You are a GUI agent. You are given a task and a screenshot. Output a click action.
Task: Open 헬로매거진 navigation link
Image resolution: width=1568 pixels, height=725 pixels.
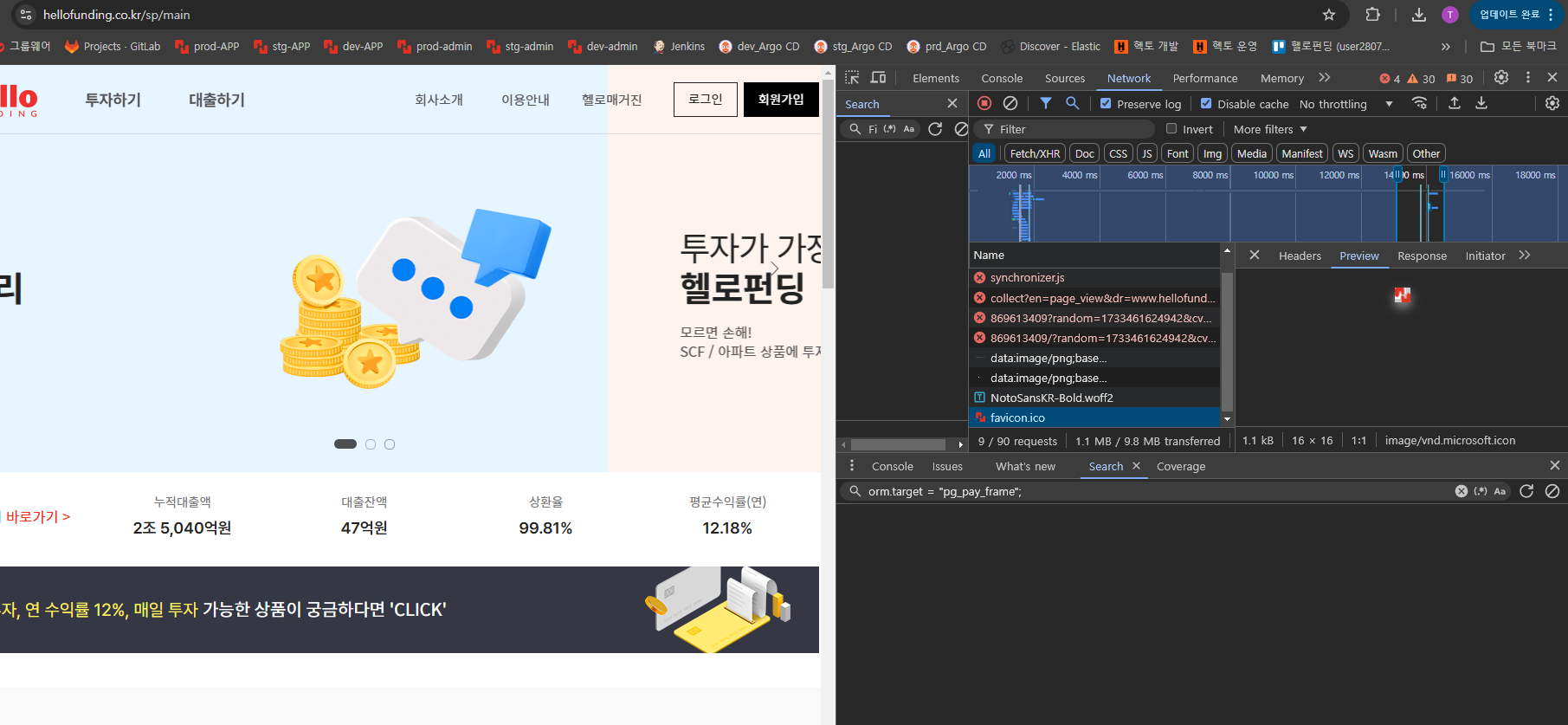pyautogui.click(x=611, y=100)
